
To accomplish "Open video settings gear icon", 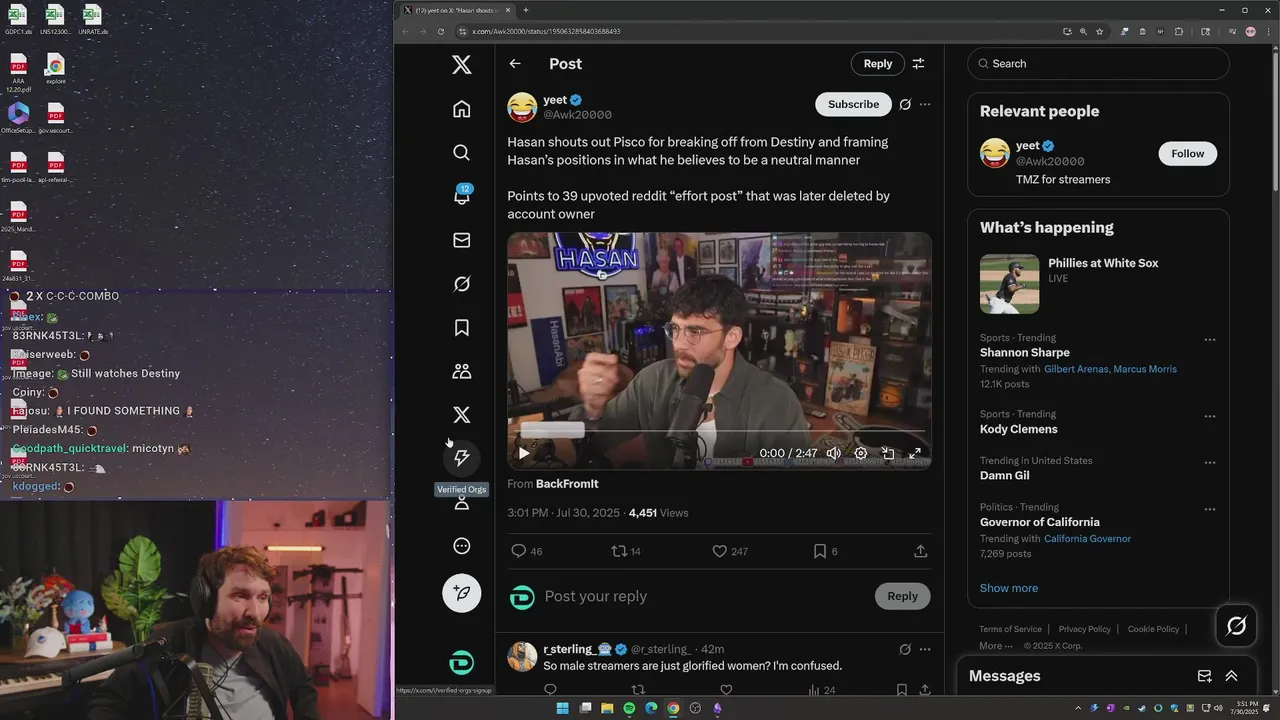I will (x=860, y=453).
